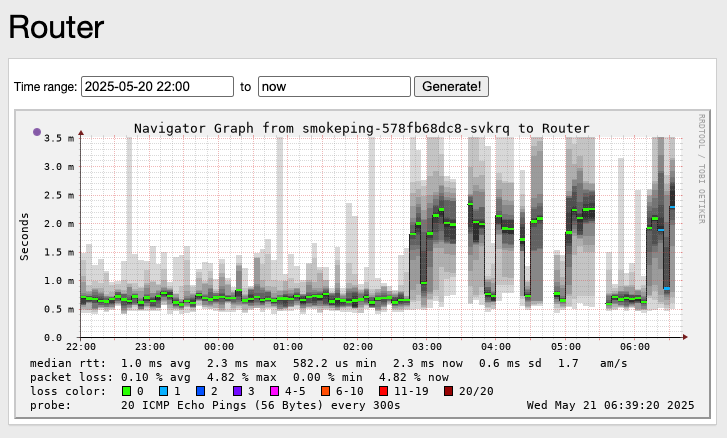727x438 pixels.
Task: Click the magenta 4-5 loss swatch
Action: pos(274,391)
